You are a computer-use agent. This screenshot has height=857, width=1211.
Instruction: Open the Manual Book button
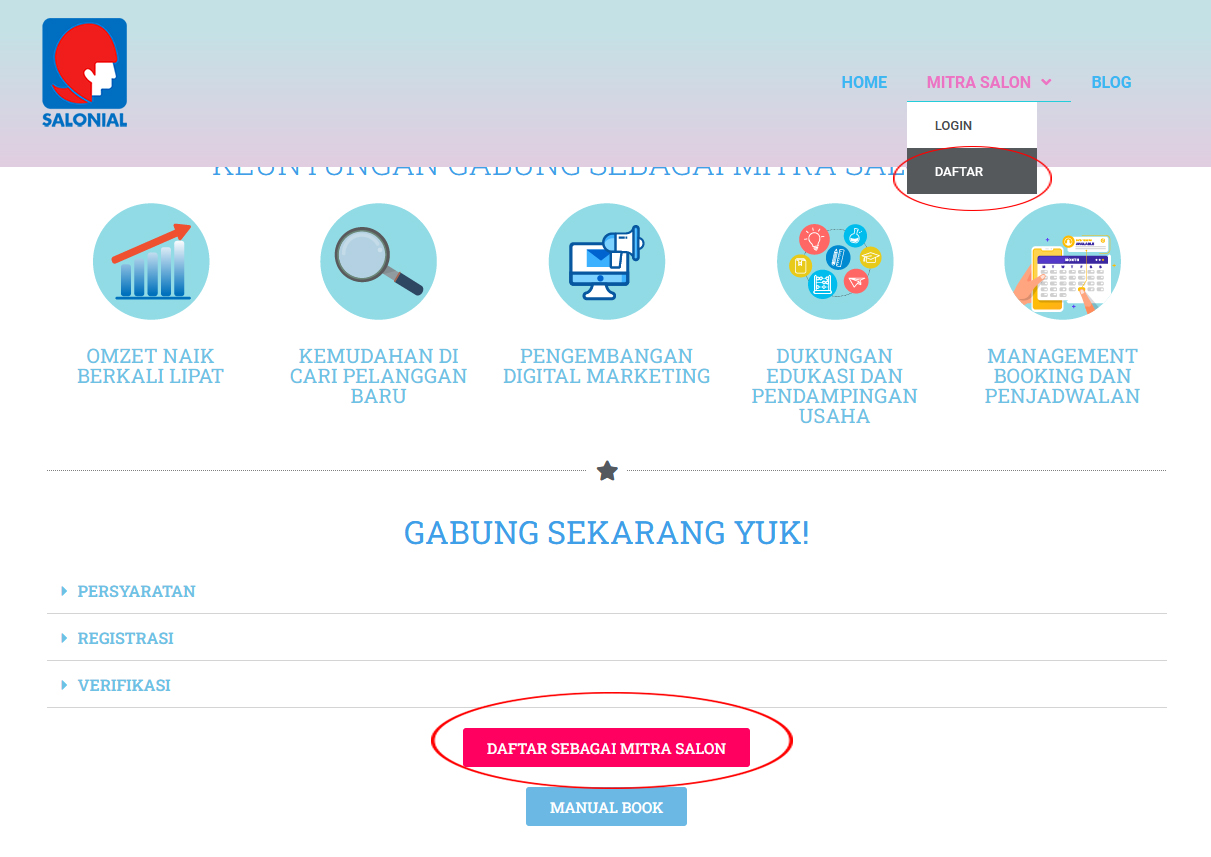coord(606,807)
